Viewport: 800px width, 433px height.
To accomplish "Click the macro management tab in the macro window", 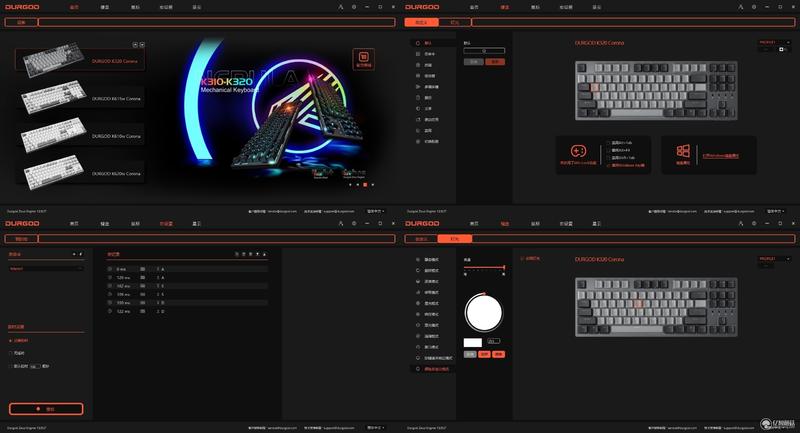I will tap(21, 239).
